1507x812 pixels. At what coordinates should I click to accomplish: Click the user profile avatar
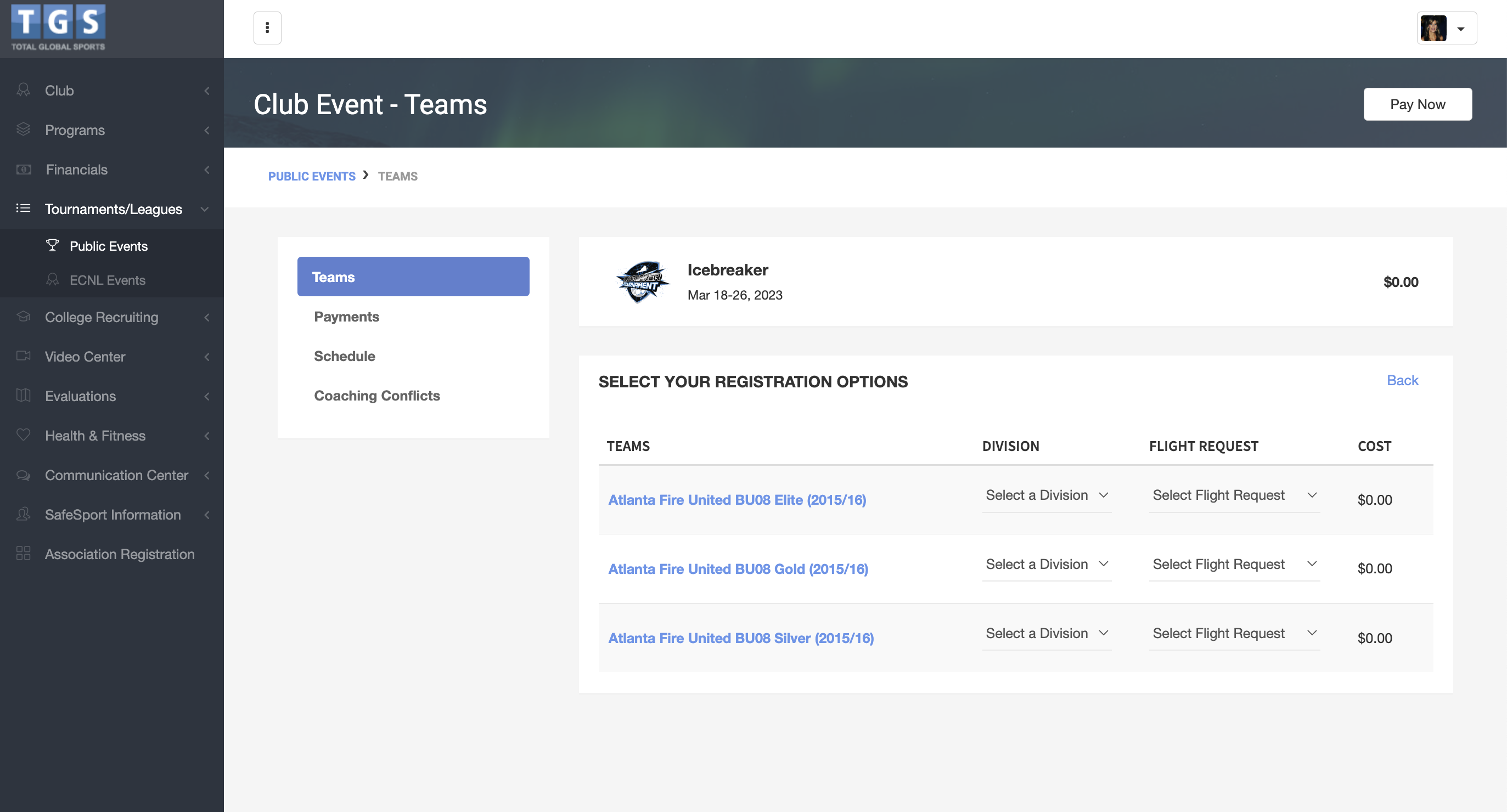click(x=1433, y=28)
